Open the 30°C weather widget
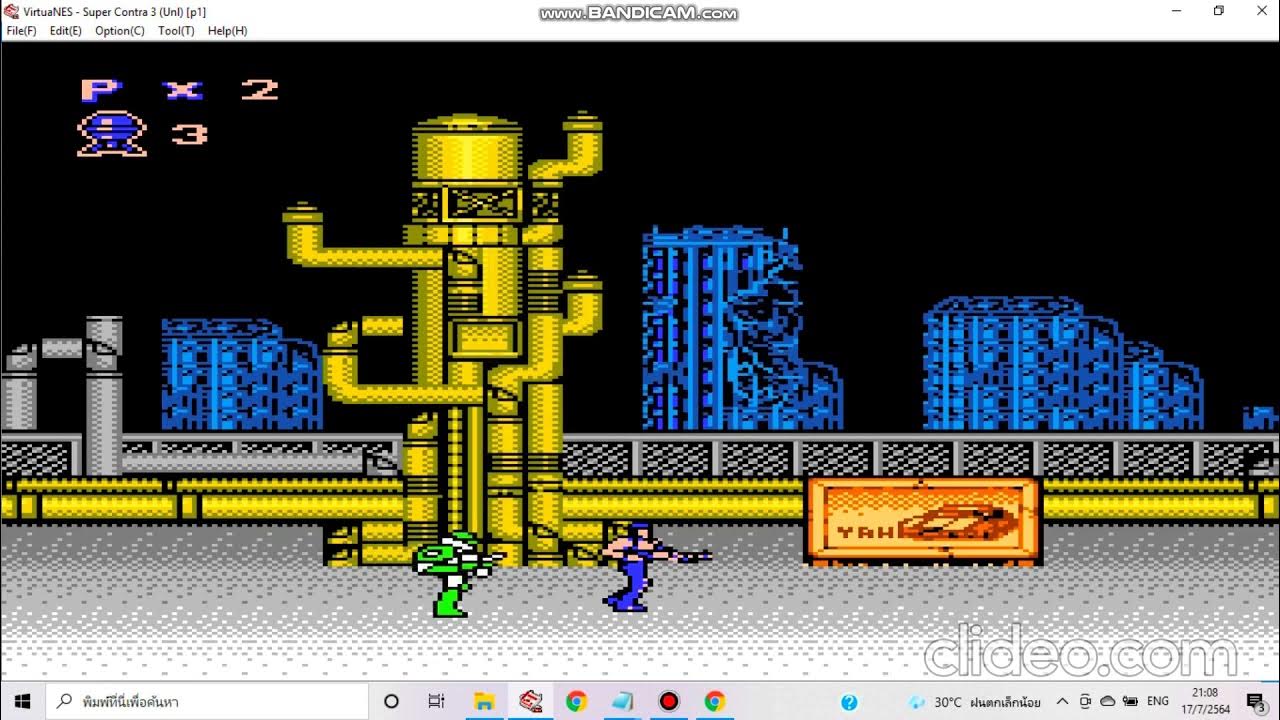This screenshot has height=720, width=1280. pos(975,702)
